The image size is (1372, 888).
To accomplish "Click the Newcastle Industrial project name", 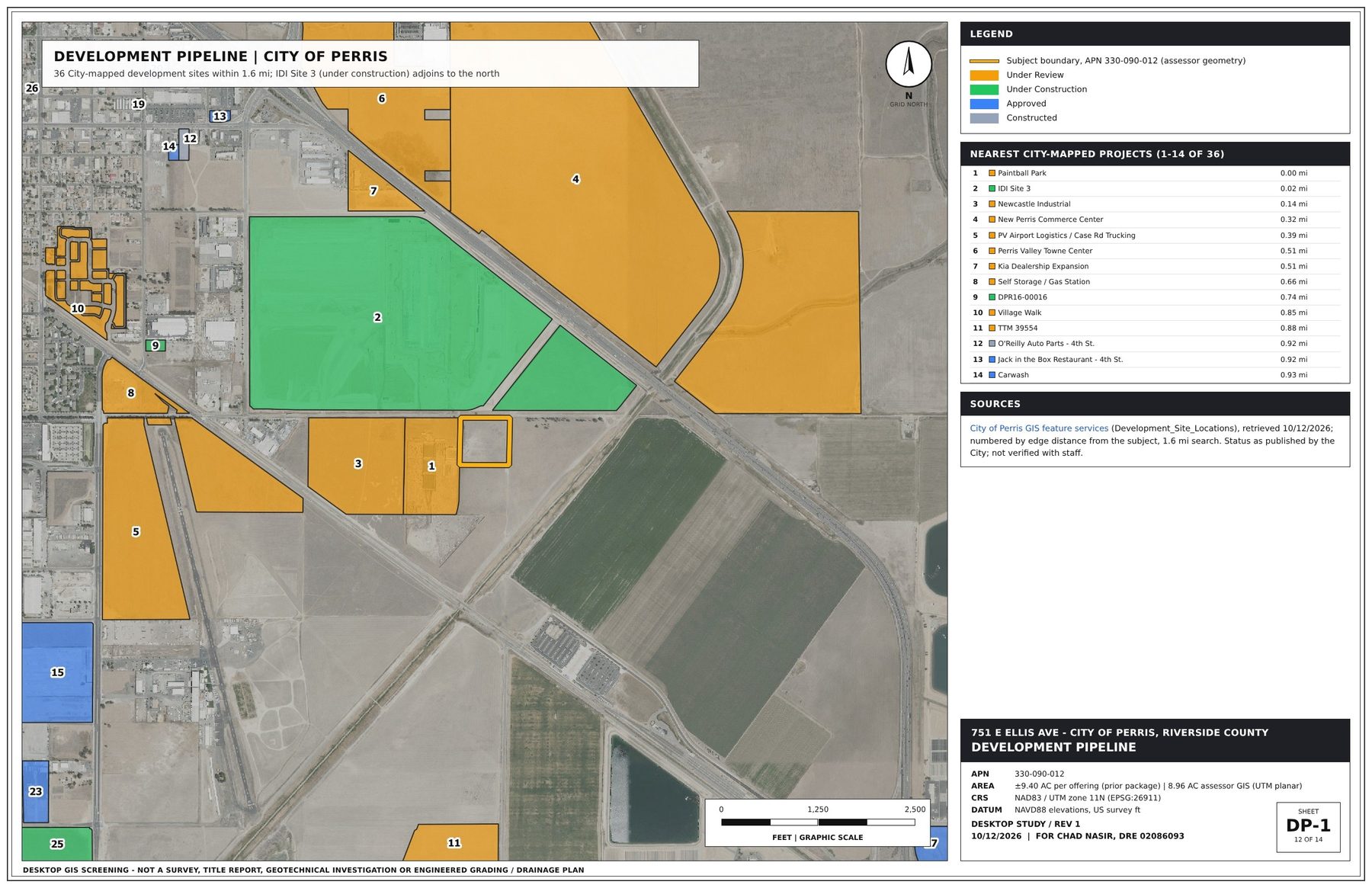I will click(1034, 204).
